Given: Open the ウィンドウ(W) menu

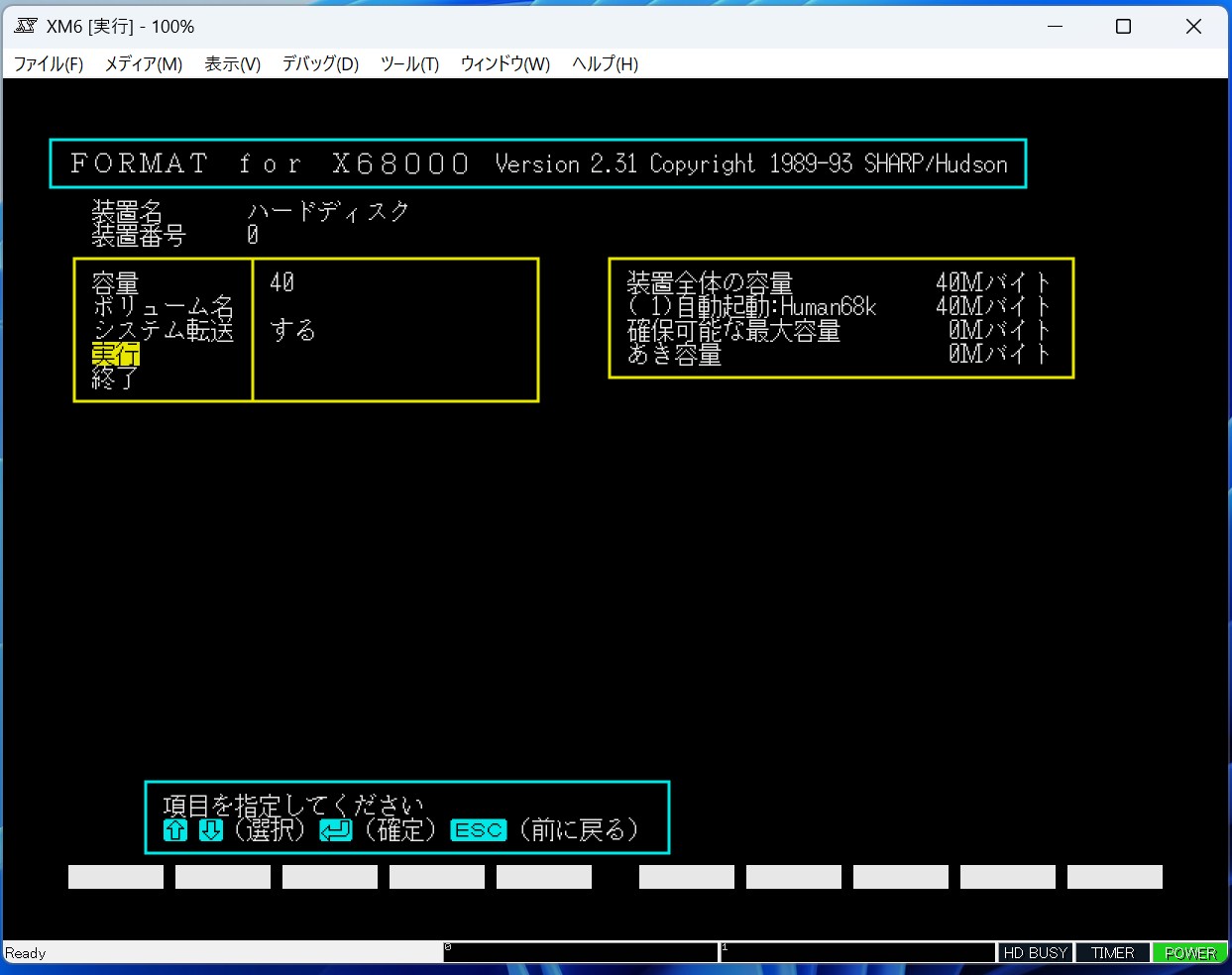Looking at the screenshot, I should 504,64.
